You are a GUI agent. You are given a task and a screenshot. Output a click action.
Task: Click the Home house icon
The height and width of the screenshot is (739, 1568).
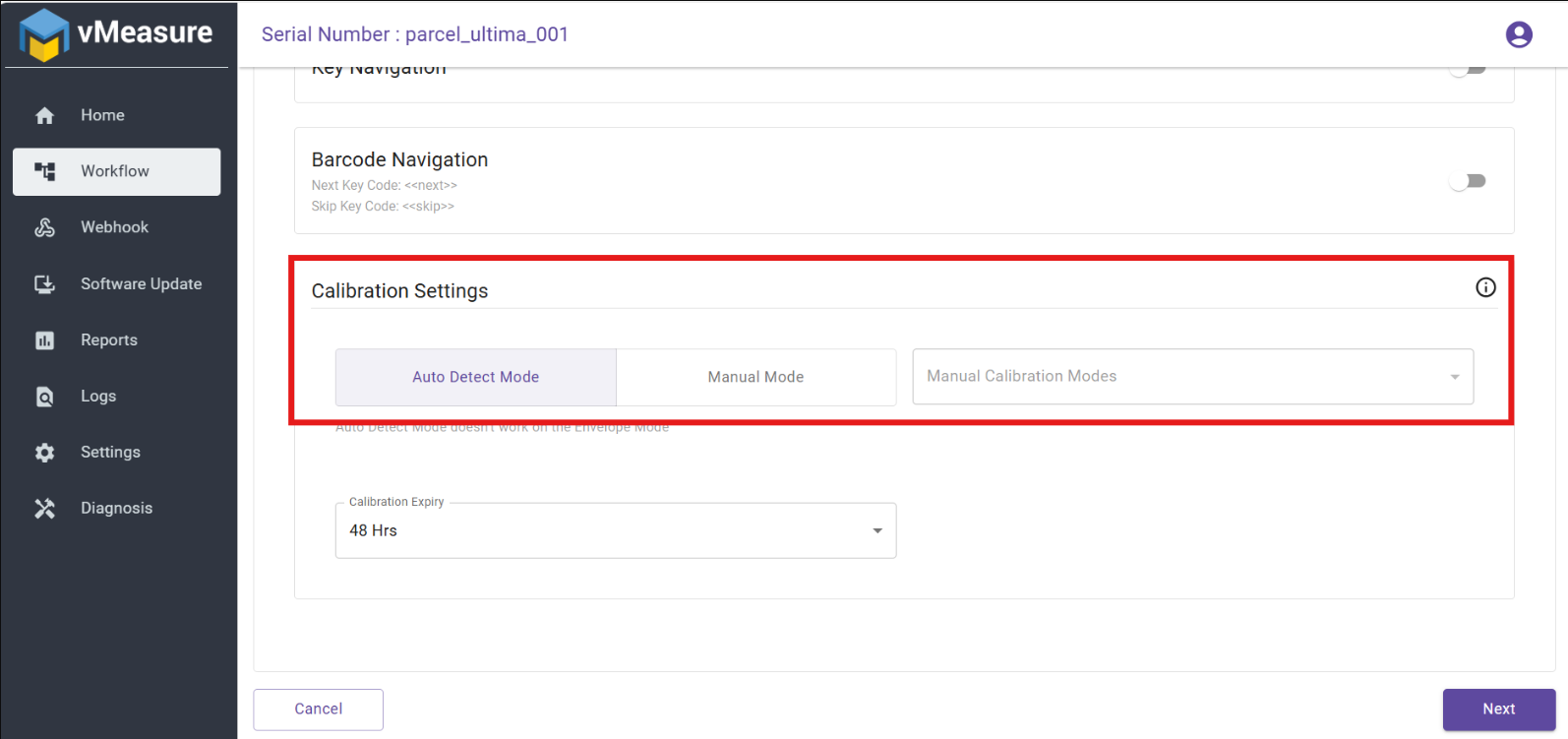(x=44, y=116)
